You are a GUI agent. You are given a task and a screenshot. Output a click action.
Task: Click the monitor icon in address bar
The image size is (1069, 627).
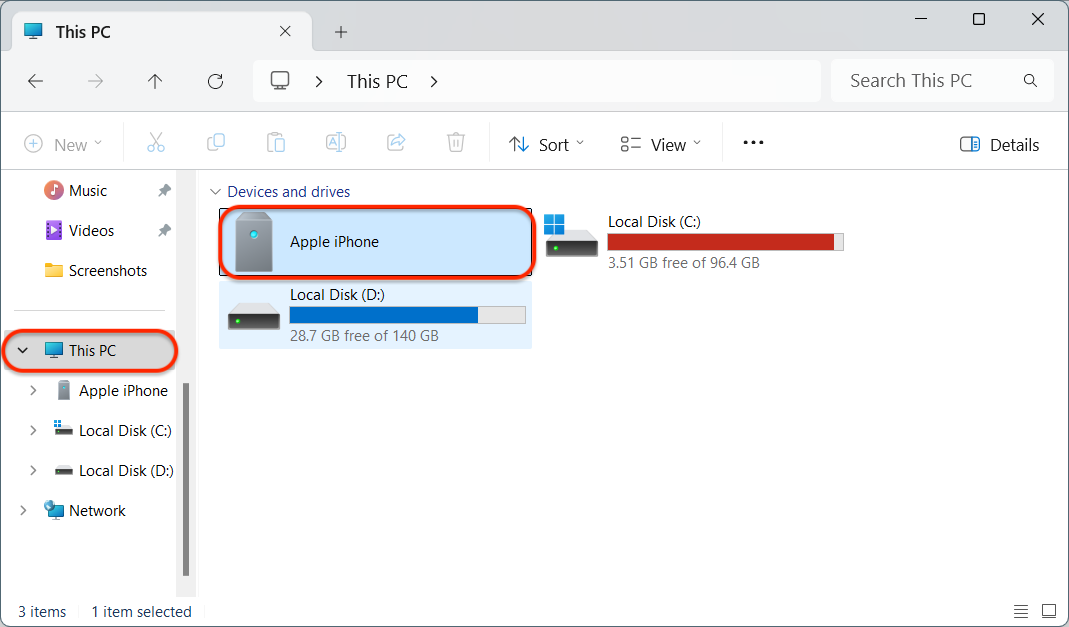click(280, 81)
